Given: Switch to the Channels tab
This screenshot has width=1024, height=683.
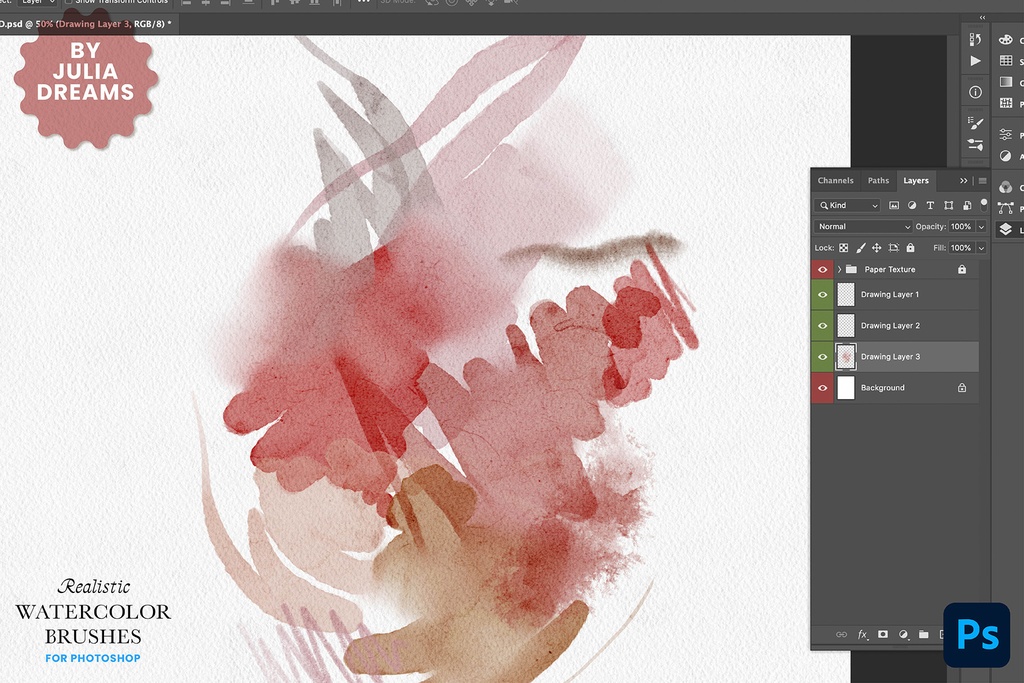Looking at the screenshot, I should [x=836, y=181].
